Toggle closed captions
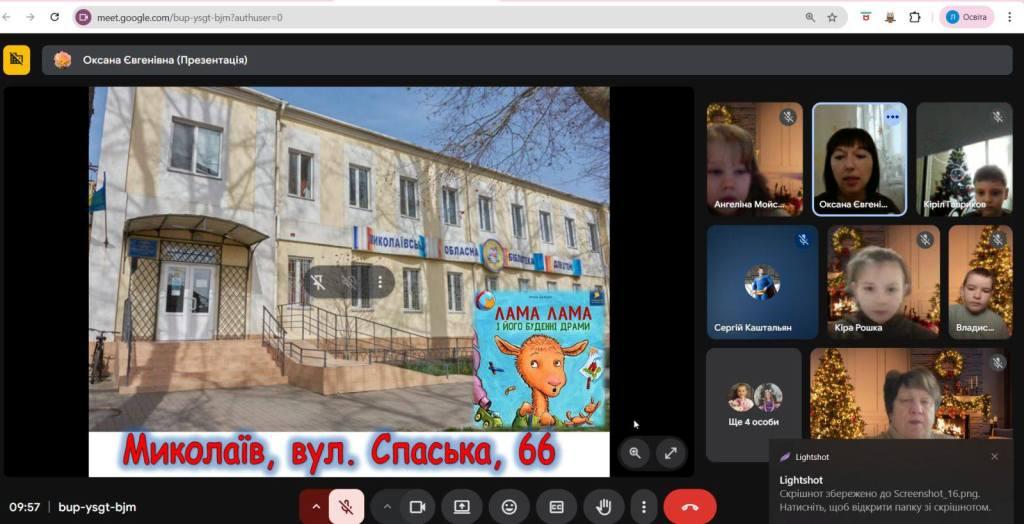 [x=556, y=507]
